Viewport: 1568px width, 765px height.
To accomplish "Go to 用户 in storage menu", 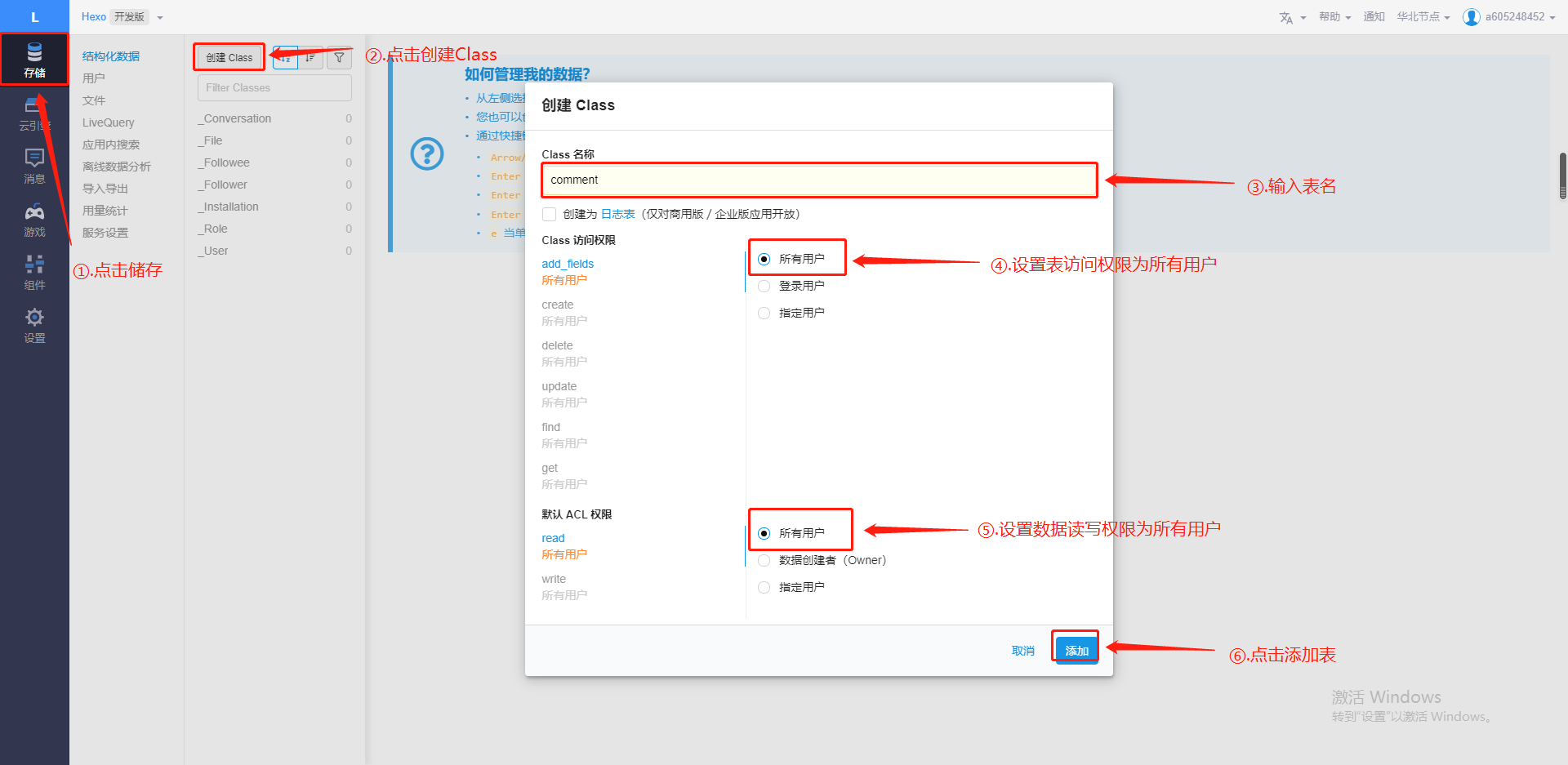I will pyautogui.click(x=94, y=78).
